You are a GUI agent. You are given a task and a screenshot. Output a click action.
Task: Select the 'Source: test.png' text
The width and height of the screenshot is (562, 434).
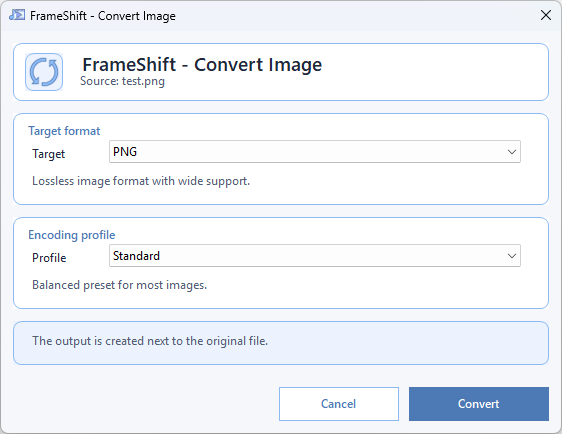[x=123, y=81]
